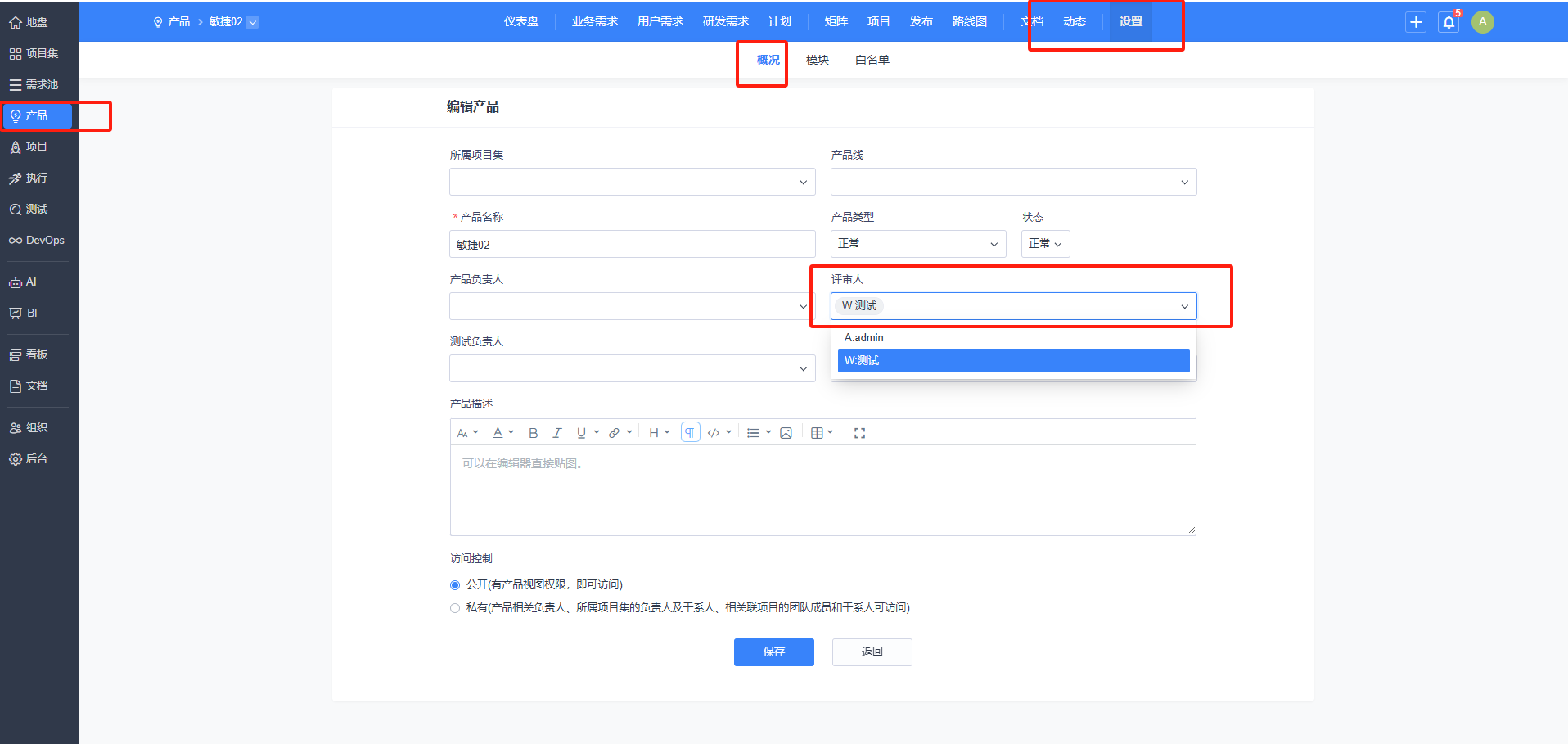Open the font color picker in the editor
1568x744 pixels.
coord(502,433)
